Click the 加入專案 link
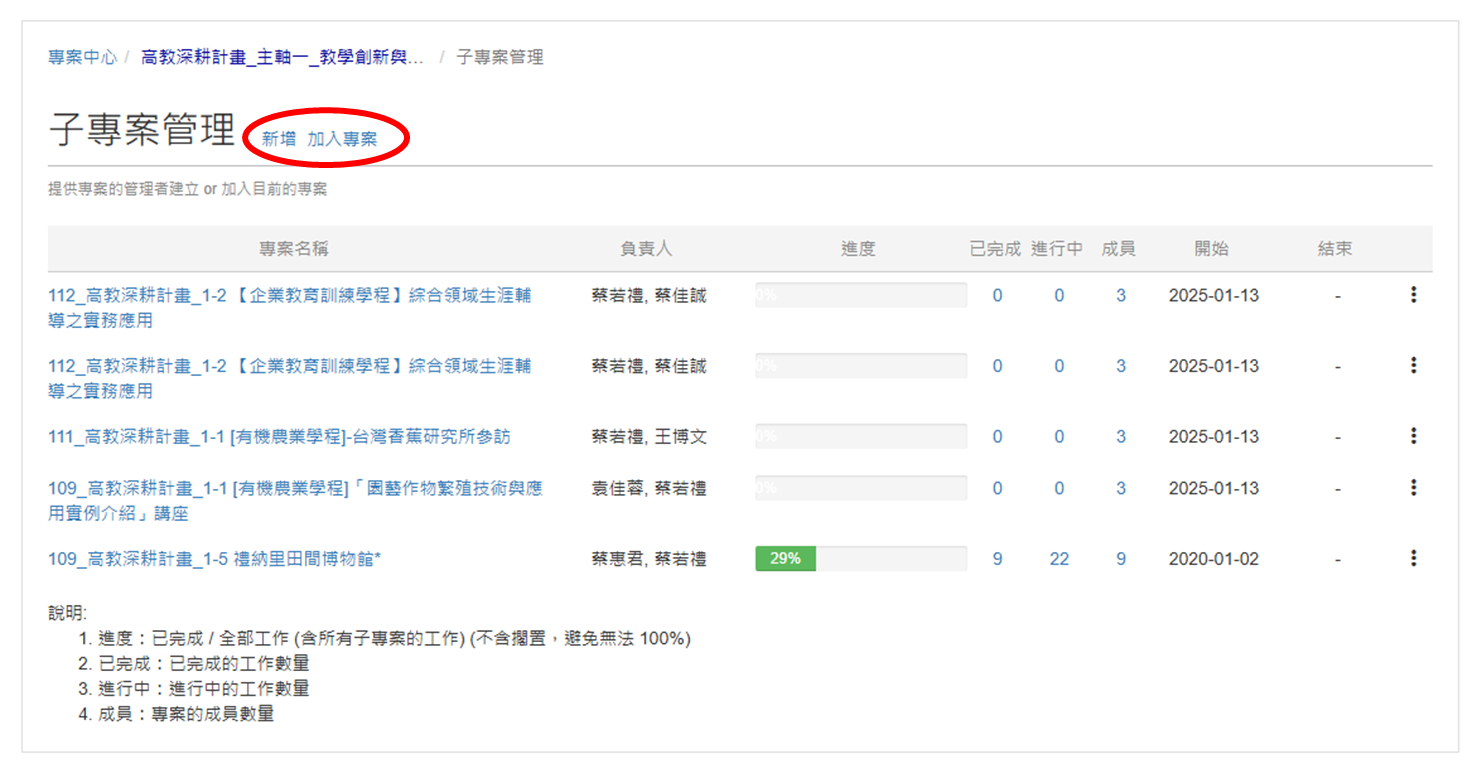This screenshot has height=783, width=1482. tap(342, 139)
